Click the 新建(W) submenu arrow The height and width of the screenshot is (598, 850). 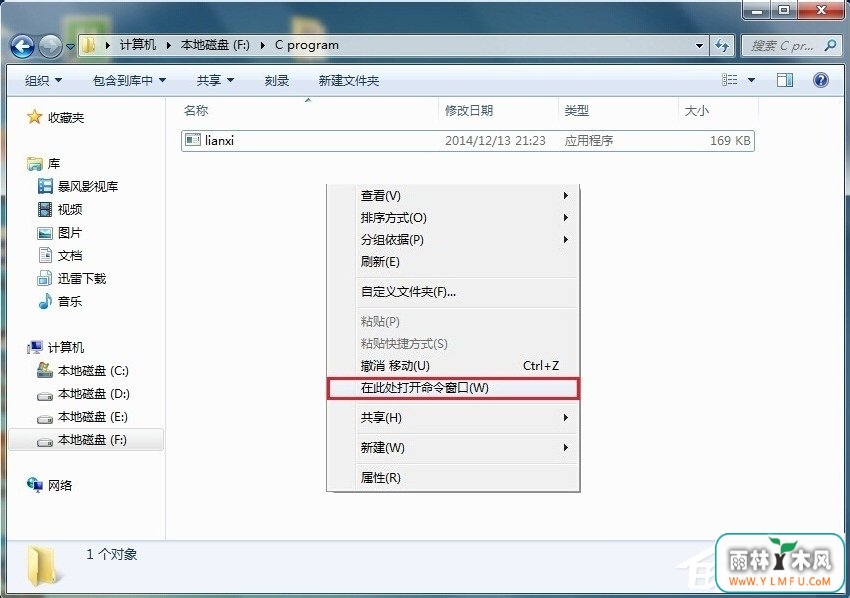[565, 448]
